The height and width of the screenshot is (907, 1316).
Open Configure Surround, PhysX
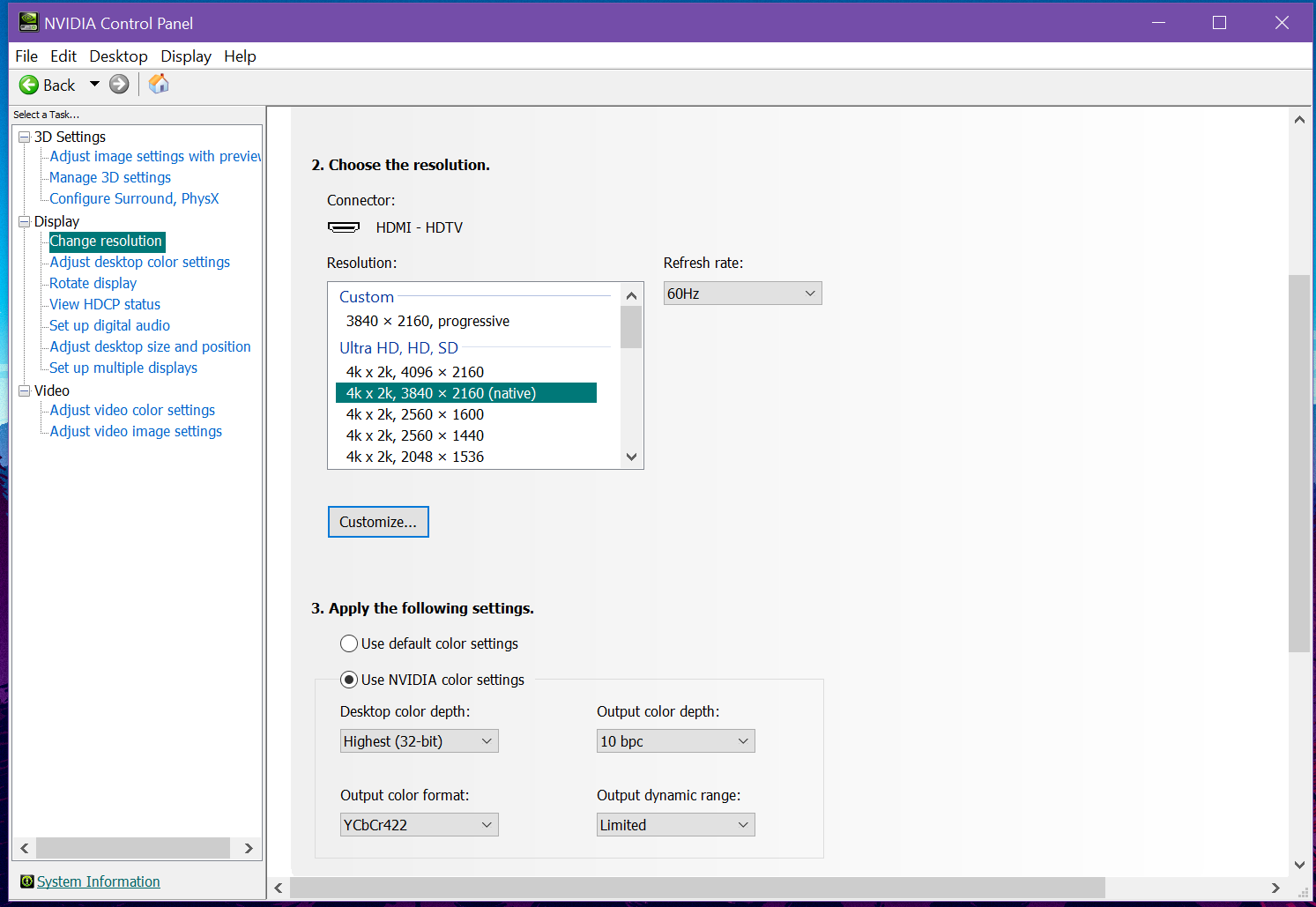point(134,198)
